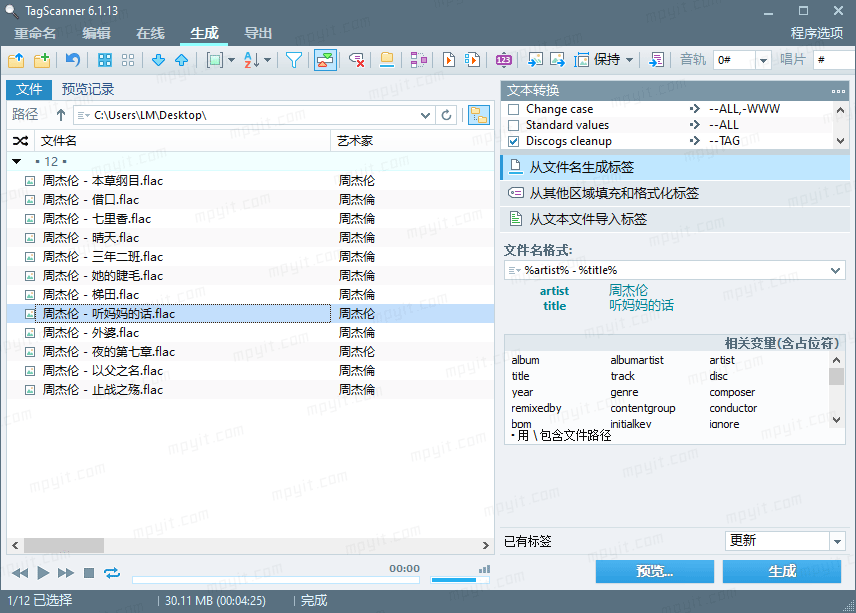Click the blue undo arrow icon

coord(73,59)
